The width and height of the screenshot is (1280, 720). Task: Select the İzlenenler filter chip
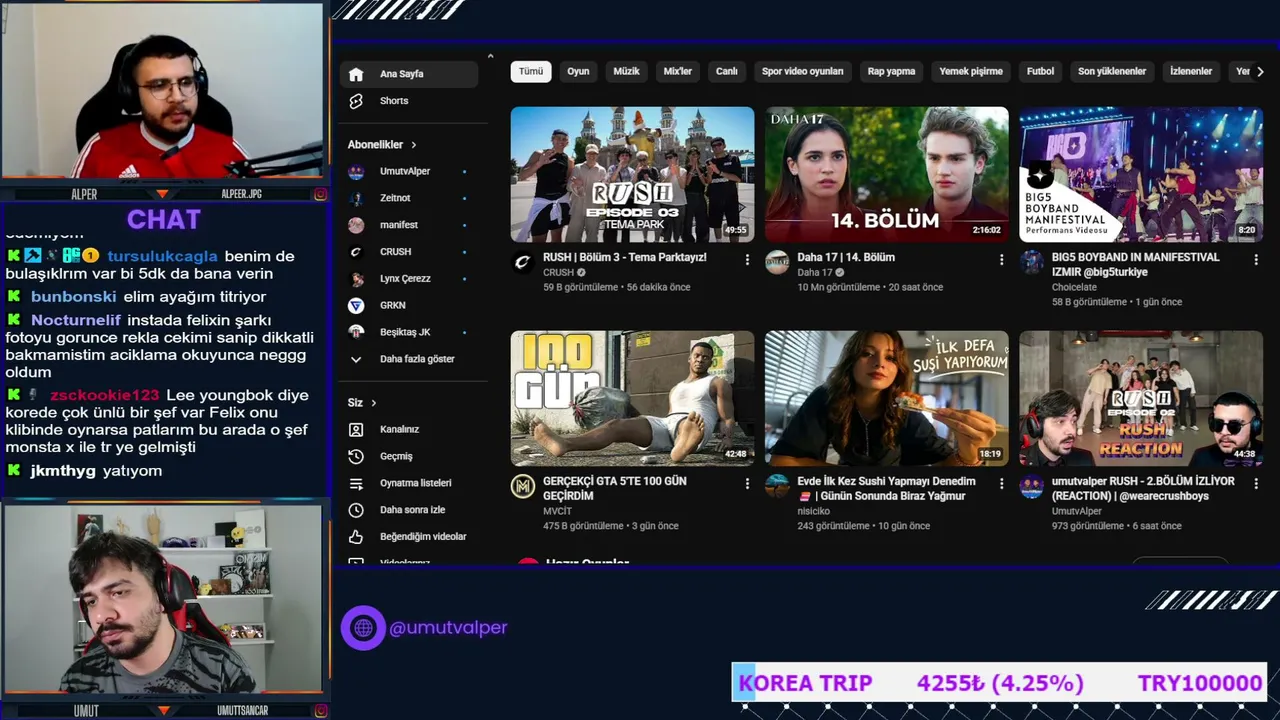pyautogui.click(x=1191, y=72)
